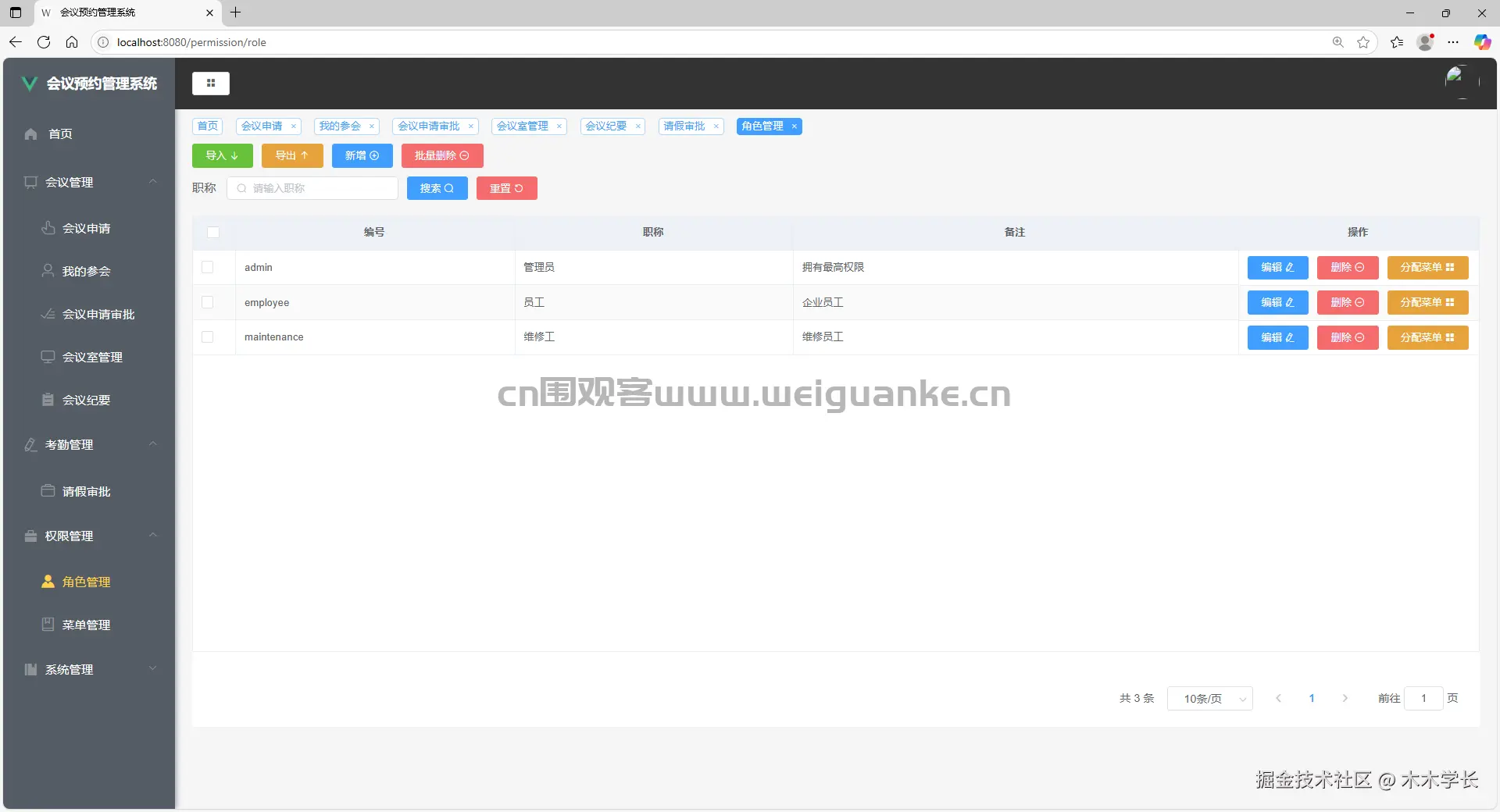Close the 会议申请 tag tab
Viewport: 1500px width, 812px height.
pos(294,126)
